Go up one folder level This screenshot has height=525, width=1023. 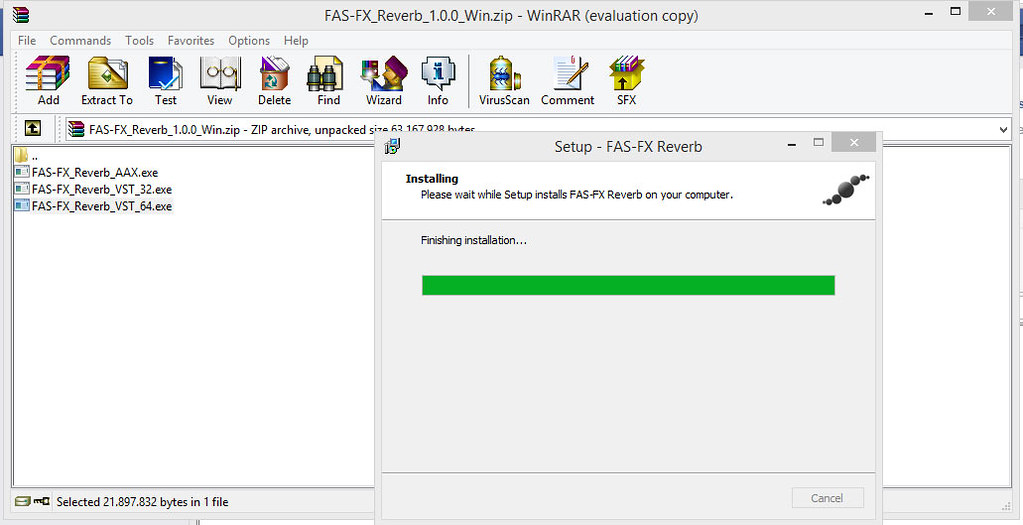33,129
